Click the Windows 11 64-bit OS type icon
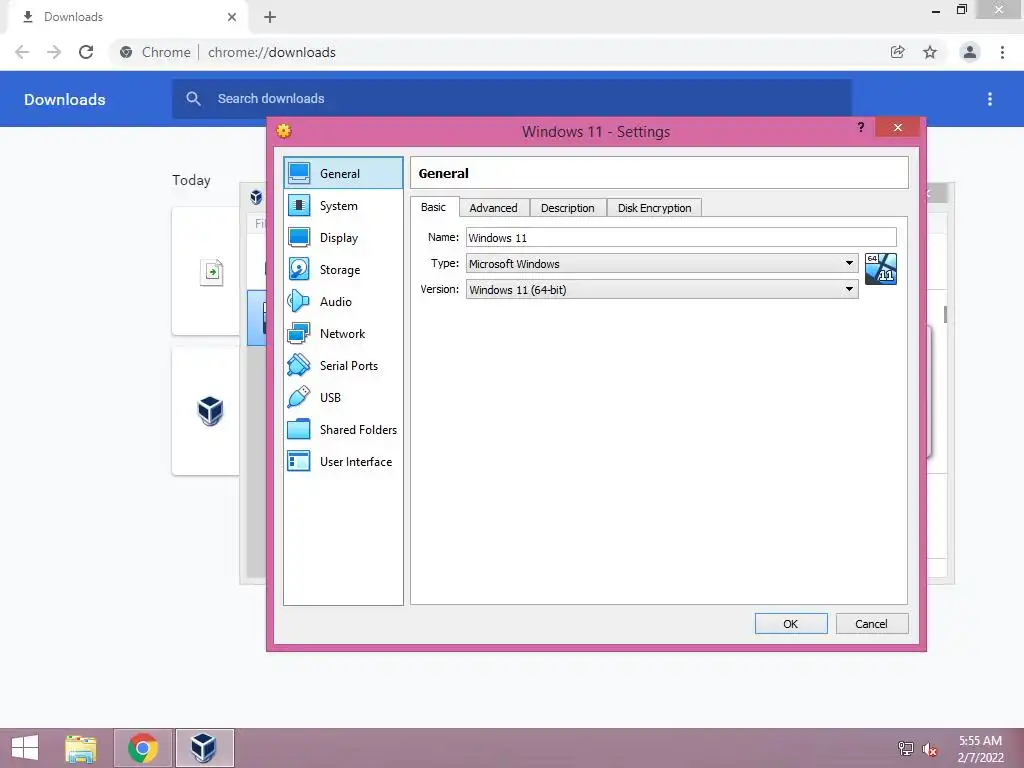Viewport: 1024px width, 768px height. pos(880,269)
